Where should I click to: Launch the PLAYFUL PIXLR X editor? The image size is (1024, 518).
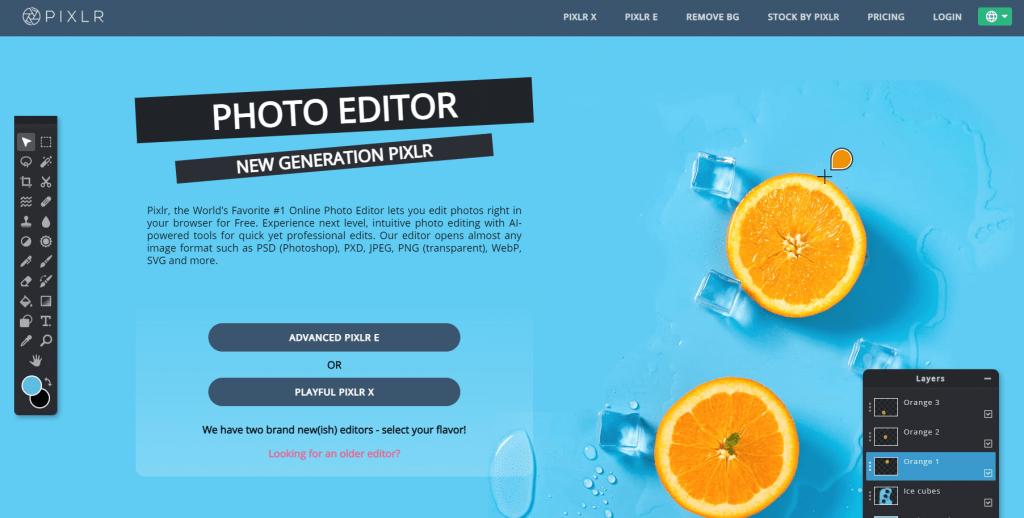(x=334, y=392)
